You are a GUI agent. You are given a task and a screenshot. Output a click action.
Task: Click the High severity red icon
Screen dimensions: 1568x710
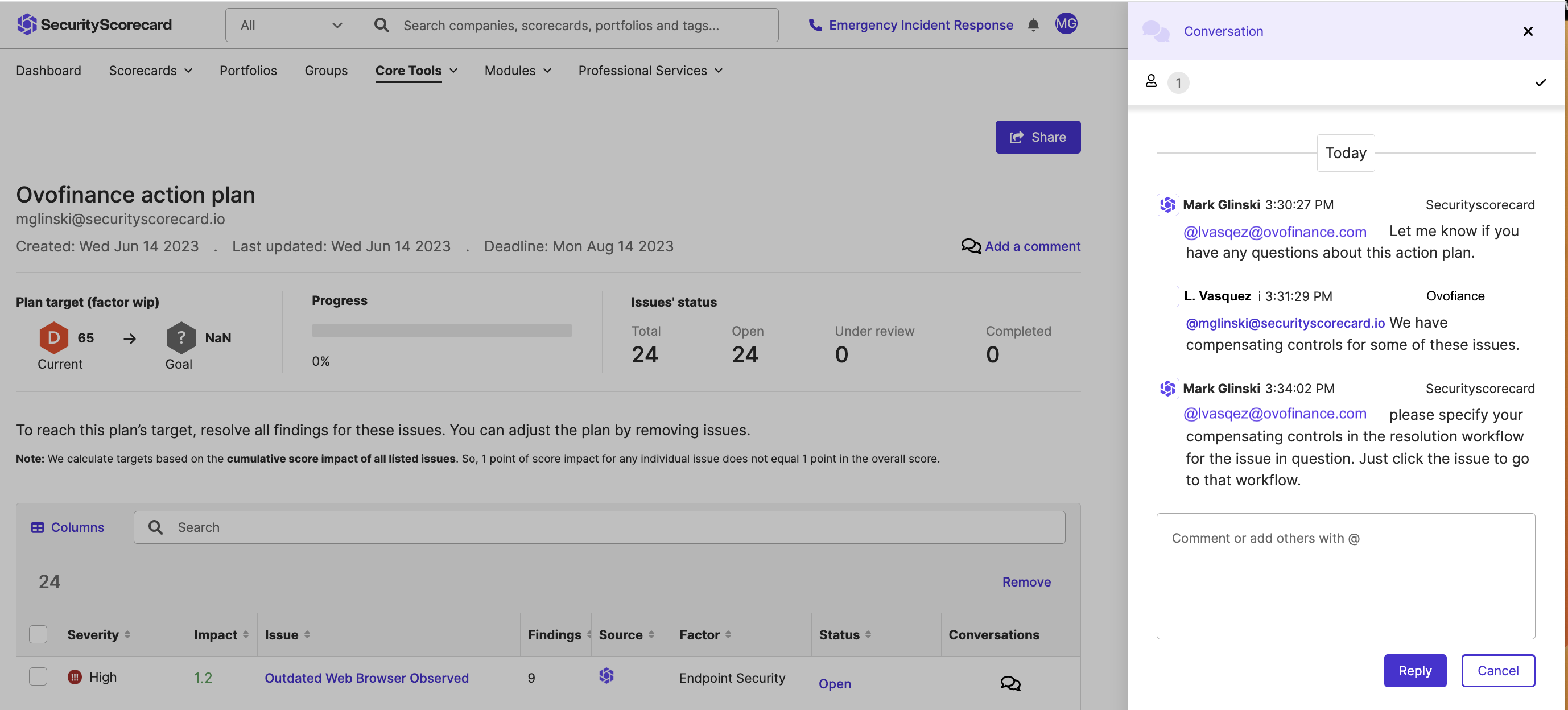pyautogui.click(x=75, y=677)
